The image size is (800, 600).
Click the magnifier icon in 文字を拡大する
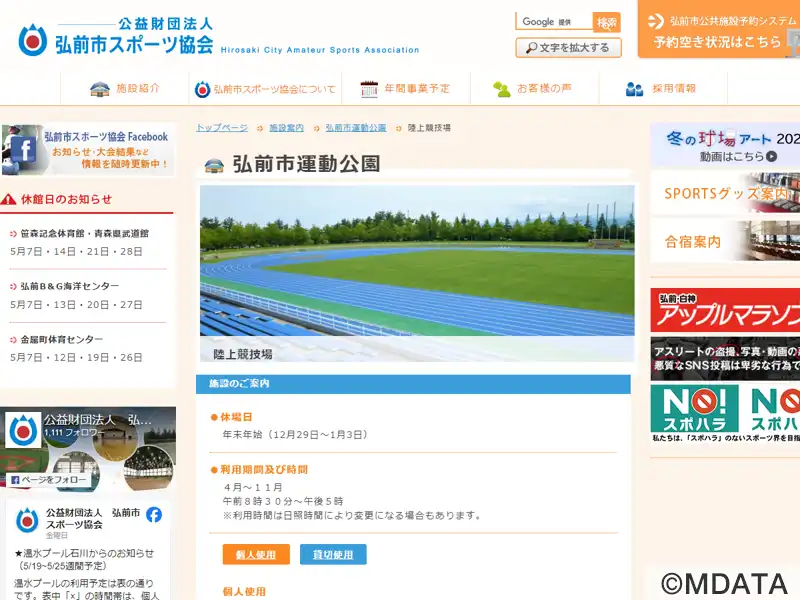coord(531,48)
